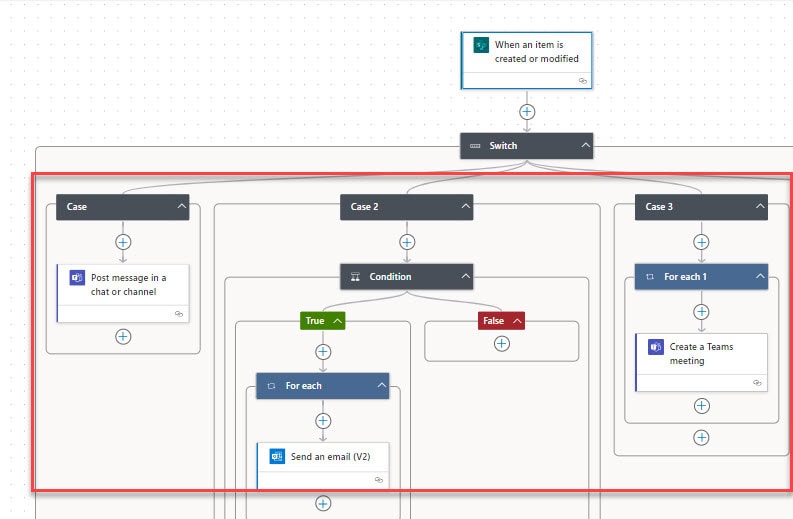
Task: Add a step between trigger and Switch
Action: [527, 112]
